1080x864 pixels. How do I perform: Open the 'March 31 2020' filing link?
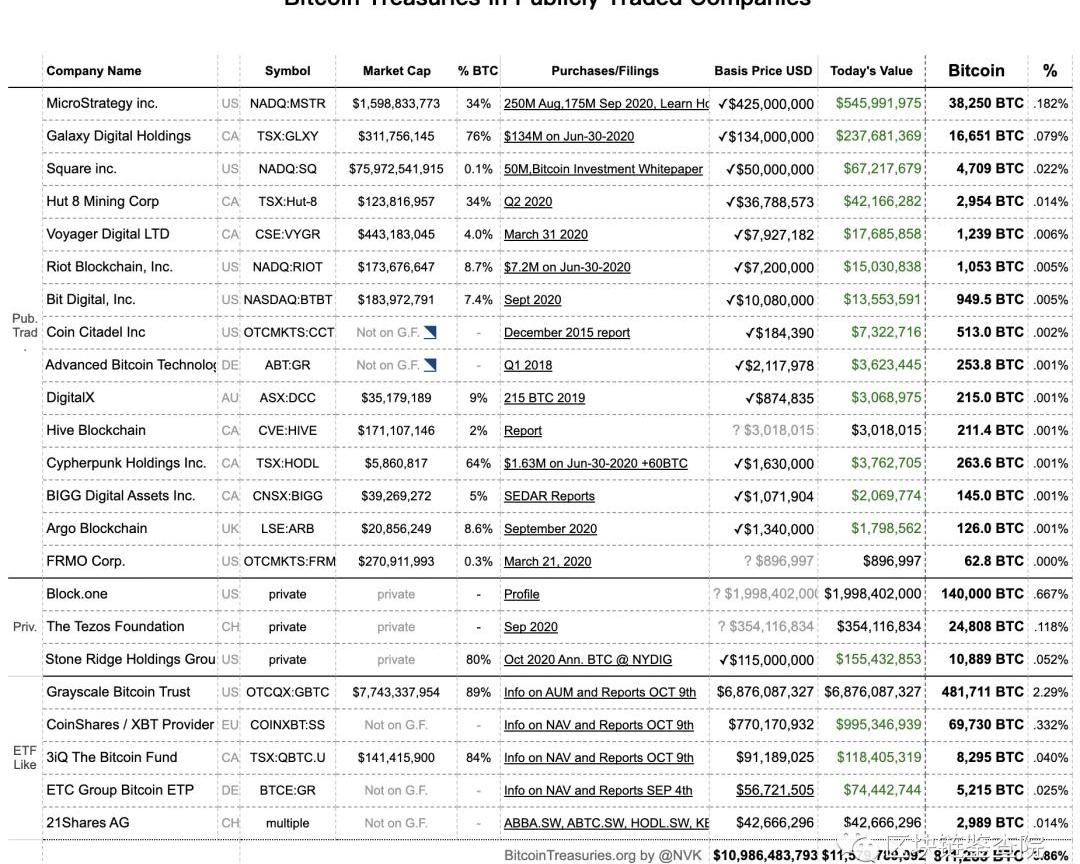[546, 234]
